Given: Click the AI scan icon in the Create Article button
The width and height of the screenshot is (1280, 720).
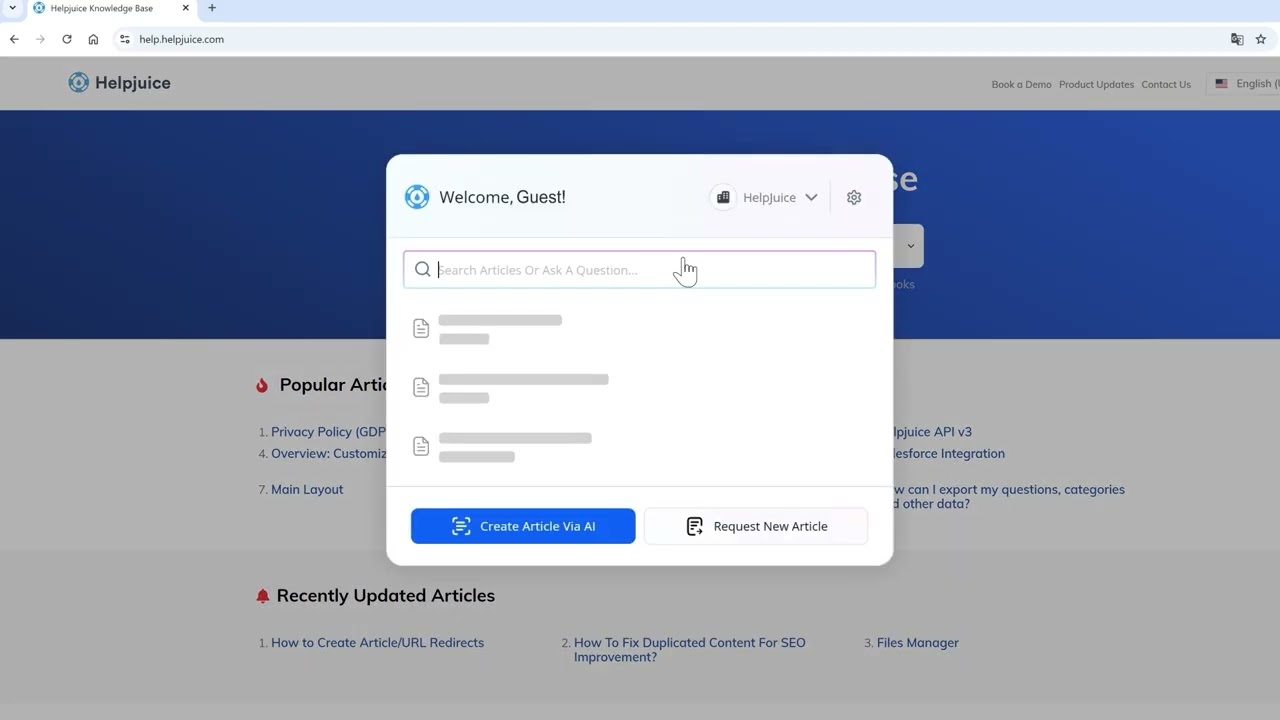Looking at the screenshot, I should 461,526.
